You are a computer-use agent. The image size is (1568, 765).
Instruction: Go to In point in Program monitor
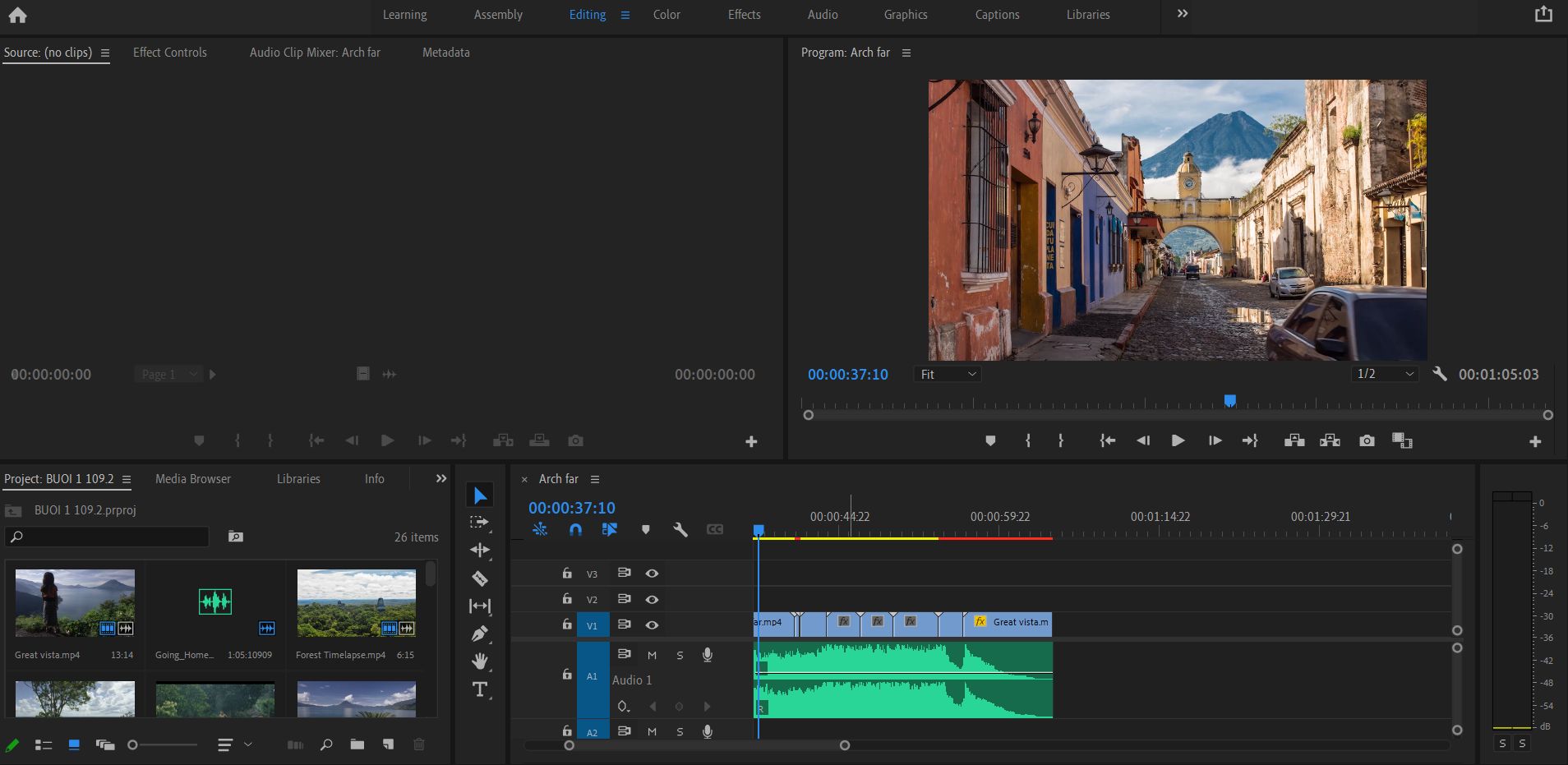1108,441
